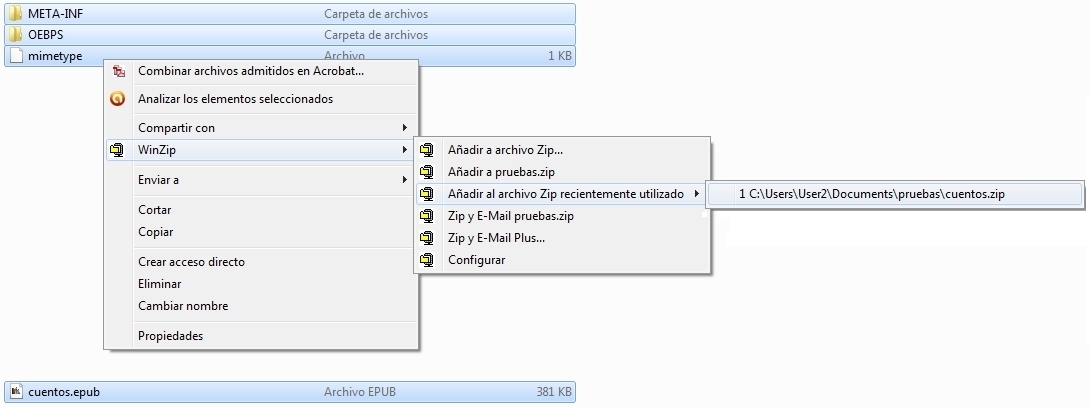
Task: Click icon beside recently used Zip entry
Action: tap(427, 194)
